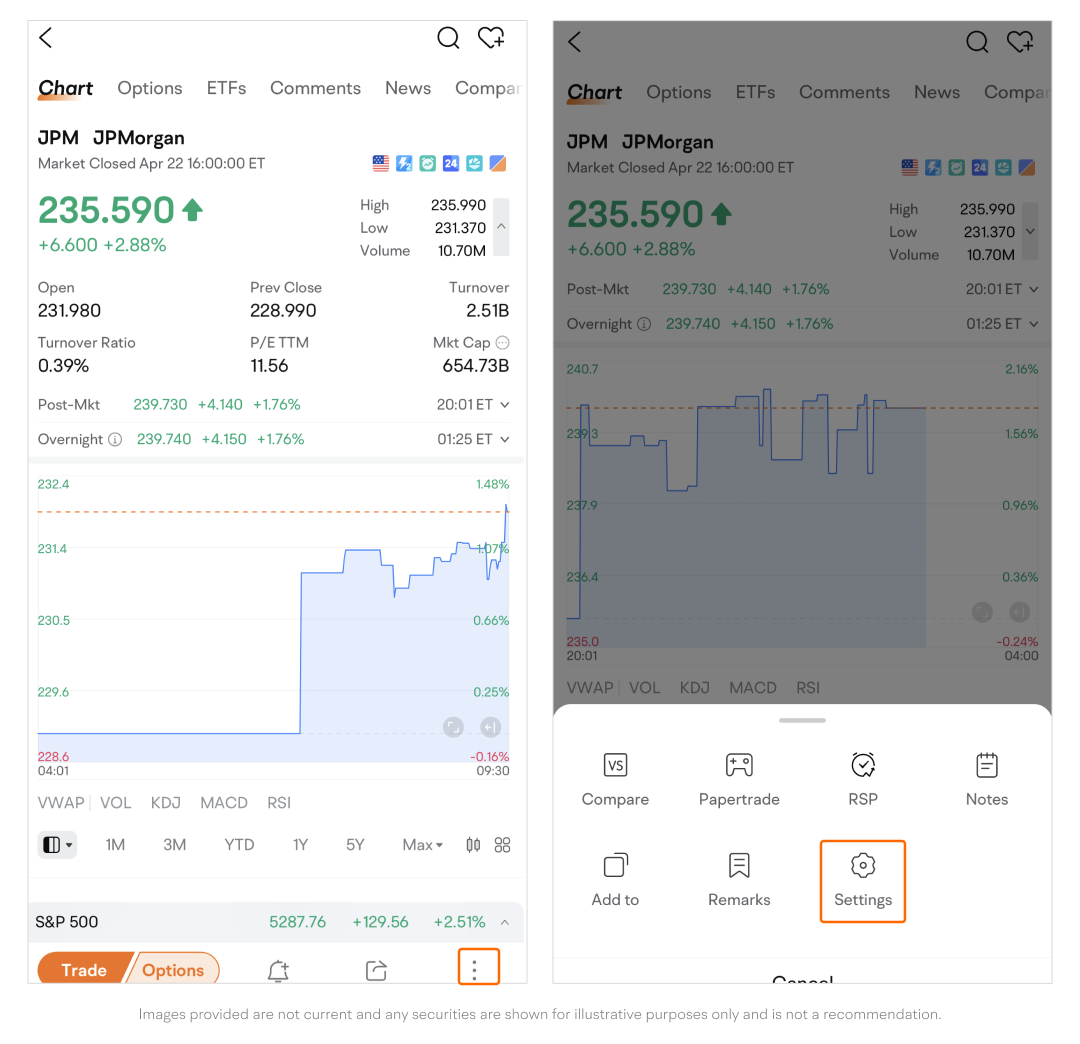Select the 1Y chart range
This screenshot has width=1080, height=1044.
point(300,845)
